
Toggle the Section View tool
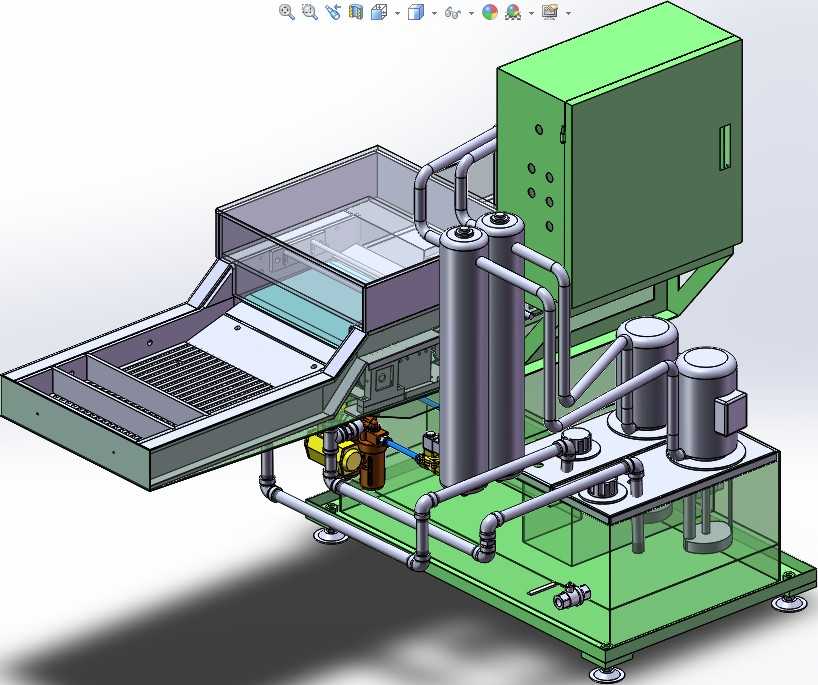click(x=355, y=12)
